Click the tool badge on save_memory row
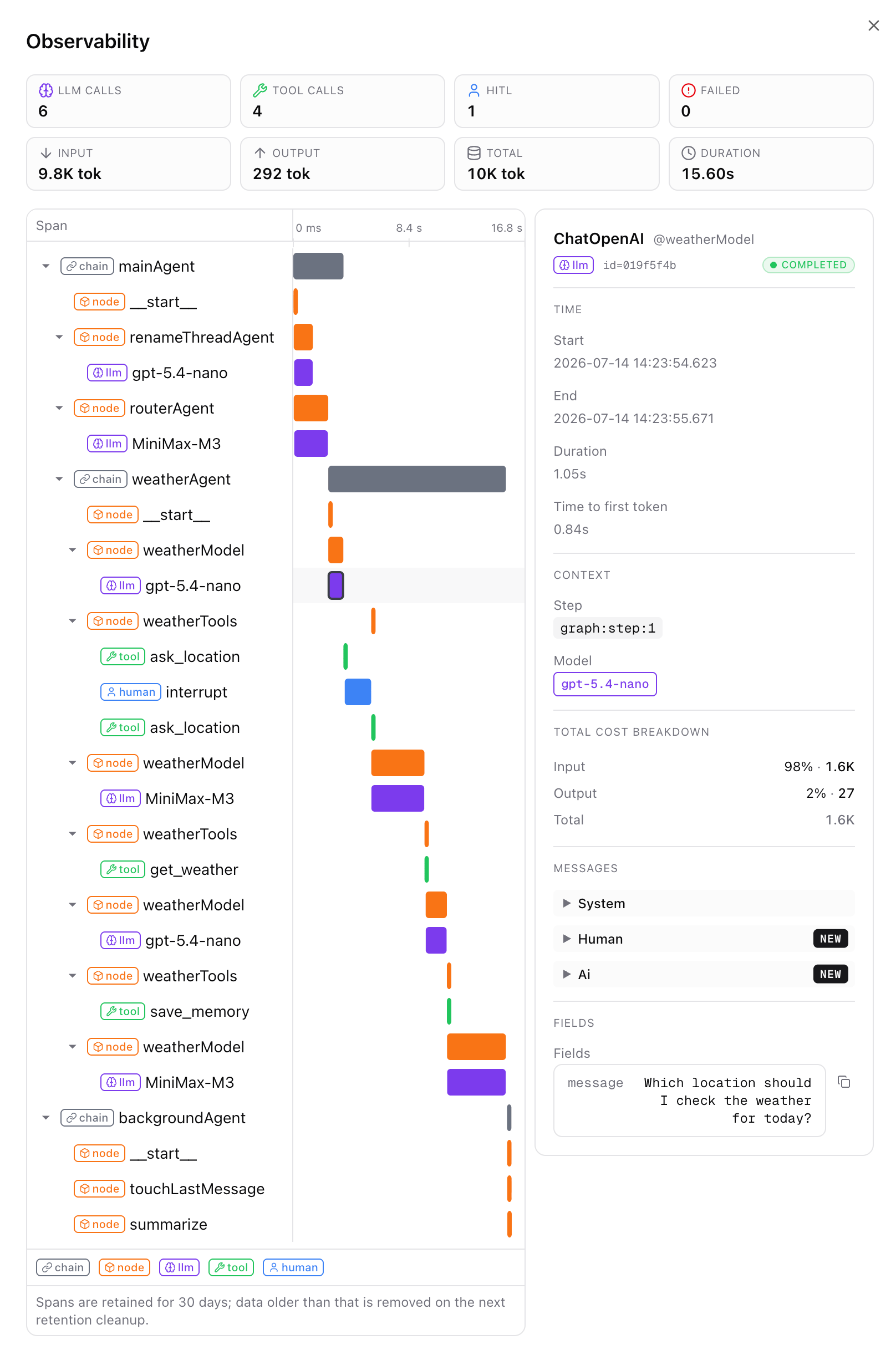The image size is (896, 1355). coord(123,1011)
